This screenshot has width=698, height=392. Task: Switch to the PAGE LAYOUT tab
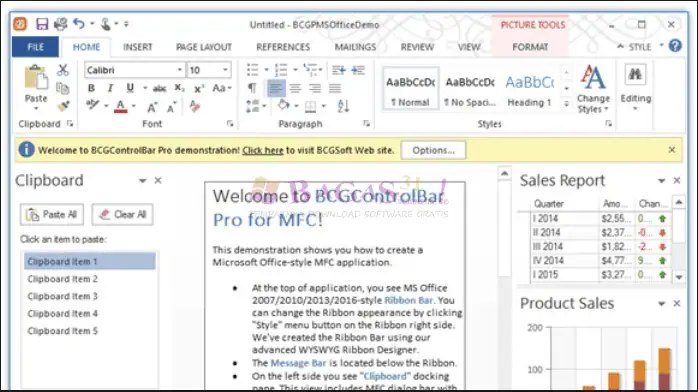(x=204, y=47)
